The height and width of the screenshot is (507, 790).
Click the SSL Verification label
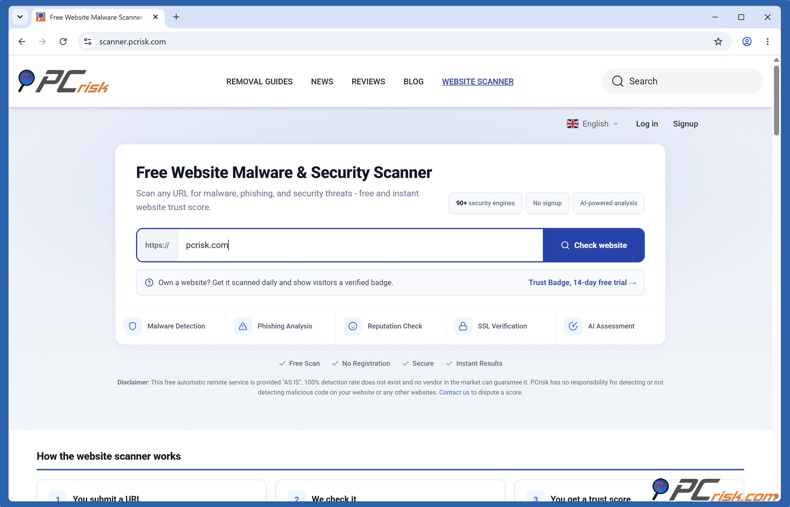click(502, 326)
